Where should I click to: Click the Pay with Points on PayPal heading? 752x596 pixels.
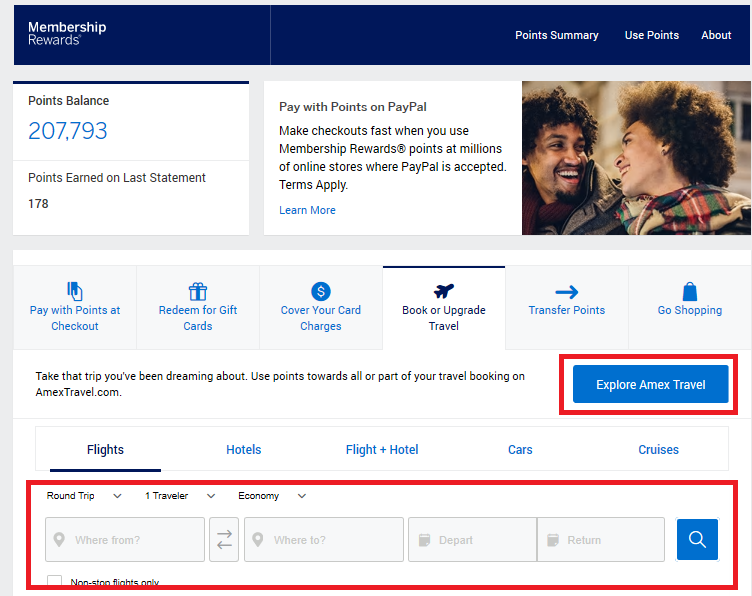tap(352, 107)
